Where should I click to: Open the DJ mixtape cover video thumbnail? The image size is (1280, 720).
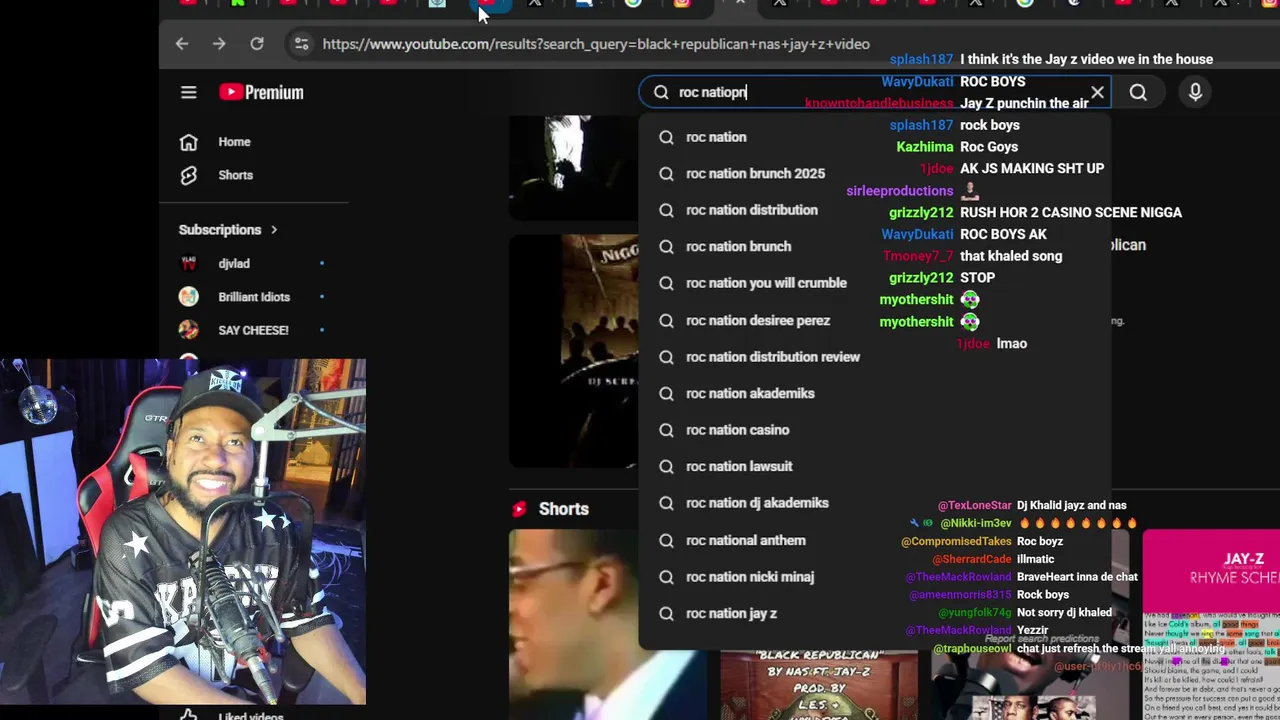(574, 351)
